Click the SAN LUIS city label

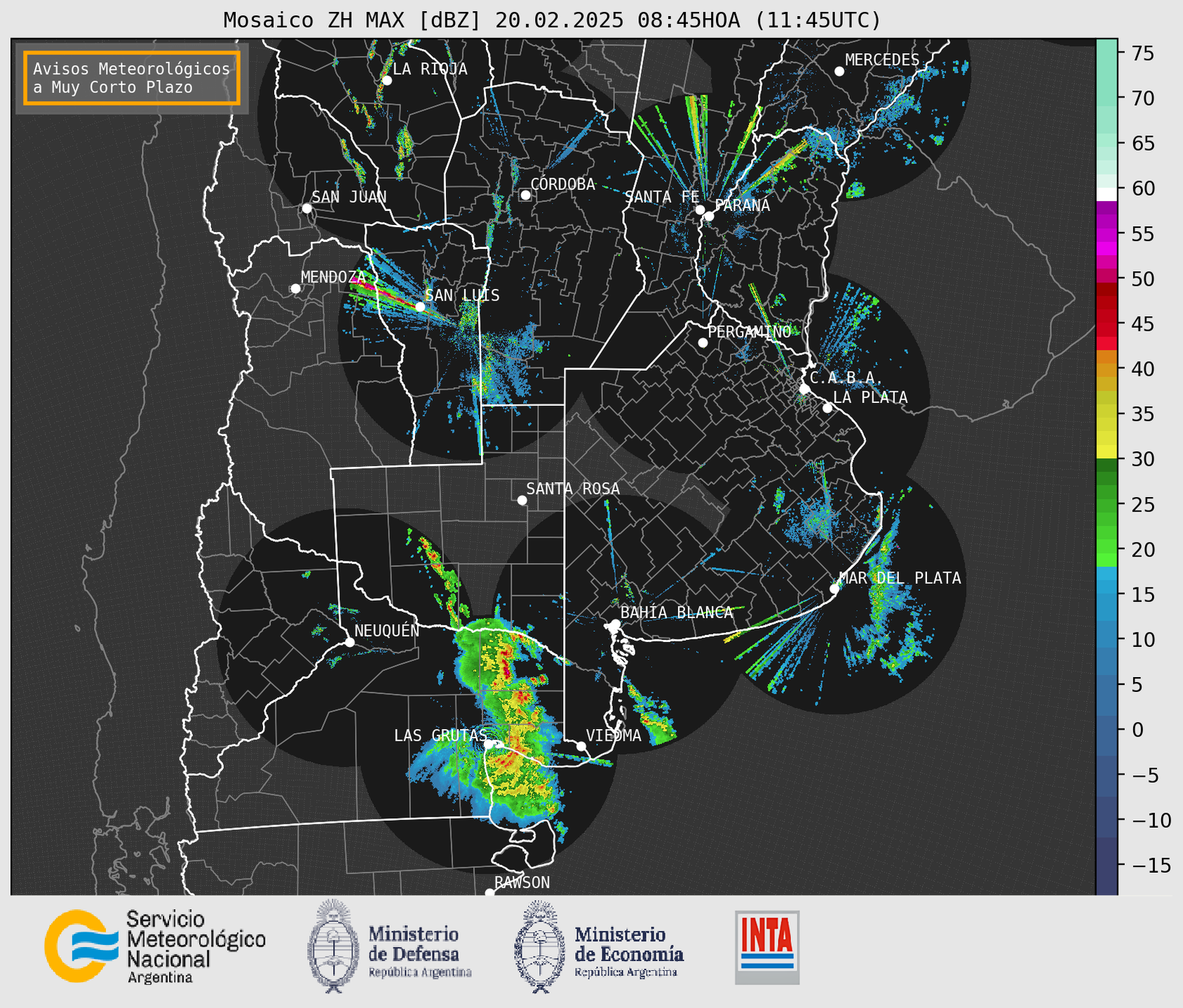coord(463,296)
